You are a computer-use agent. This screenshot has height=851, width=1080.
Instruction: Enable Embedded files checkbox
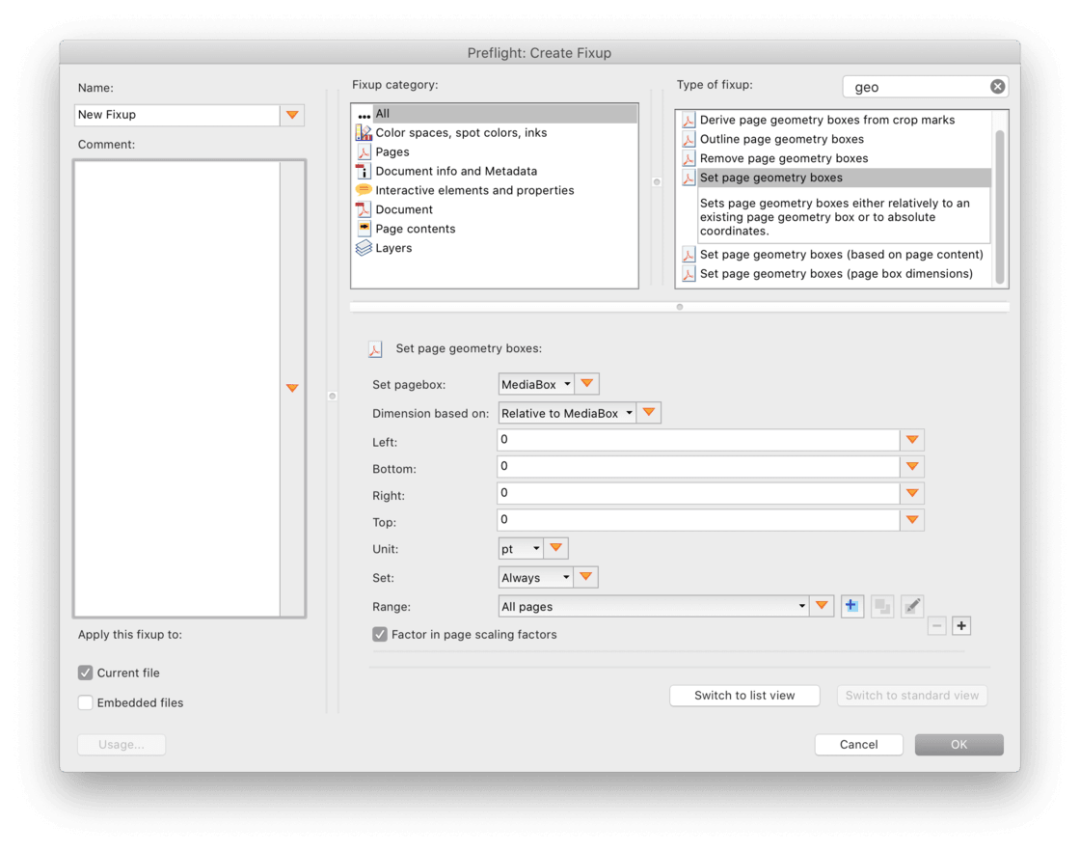click(x=85, y=702)
